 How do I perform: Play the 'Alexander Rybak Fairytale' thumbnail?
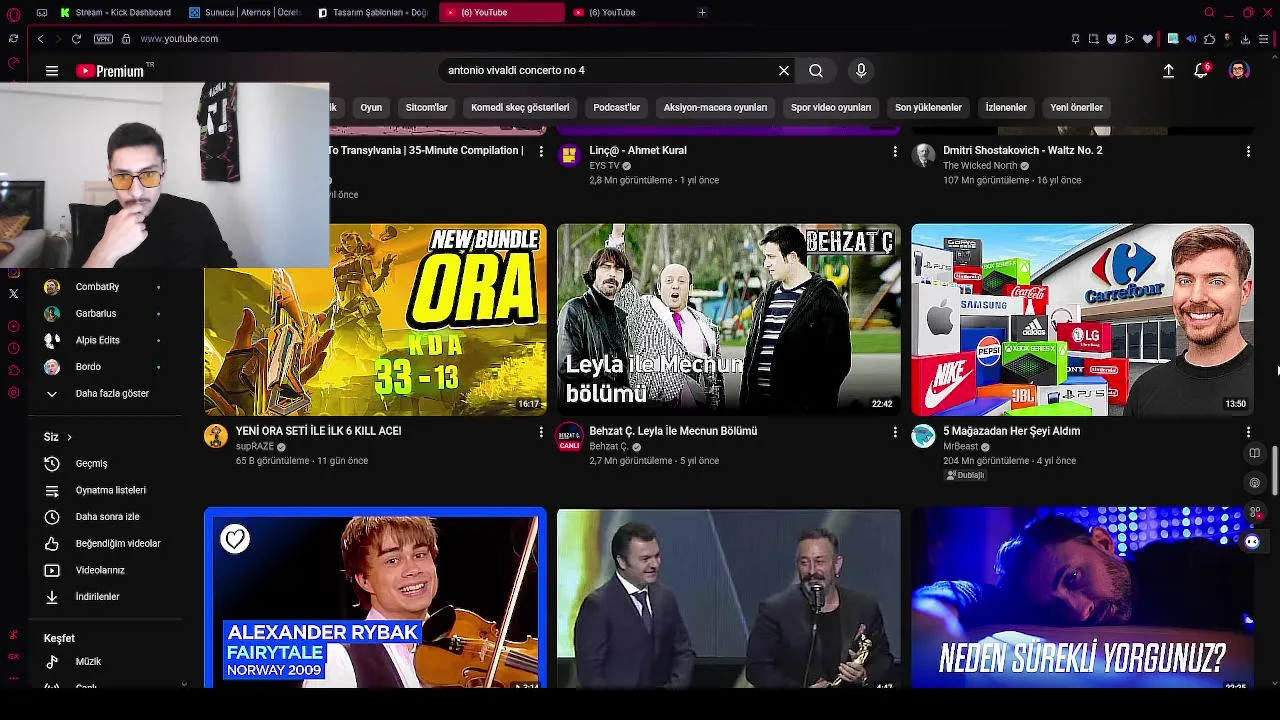[x=375, y=599]
